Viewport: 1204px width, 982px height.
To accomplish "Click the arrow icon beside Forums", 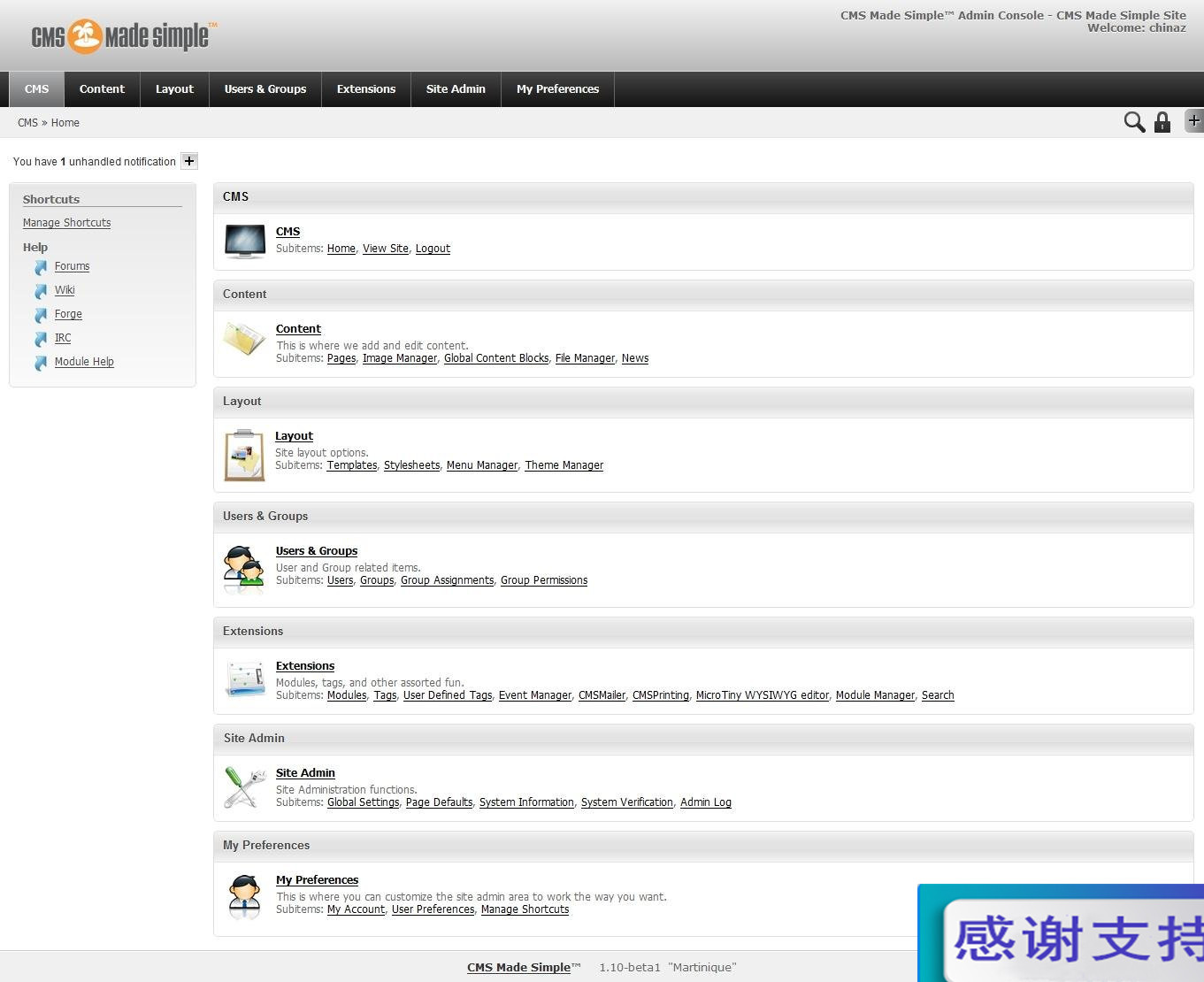I will point(41,267).
